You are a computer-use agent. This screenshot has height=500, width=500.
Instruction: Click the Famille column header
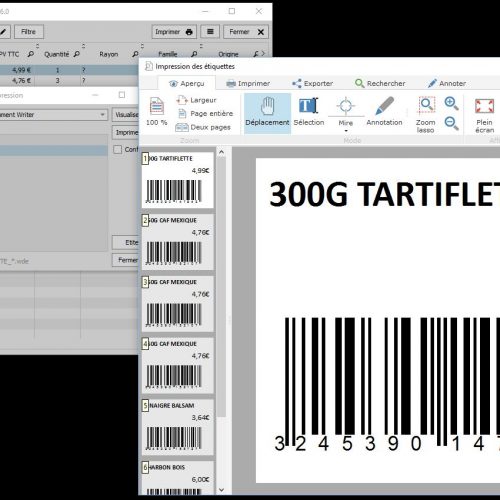[x=168, y=54]
